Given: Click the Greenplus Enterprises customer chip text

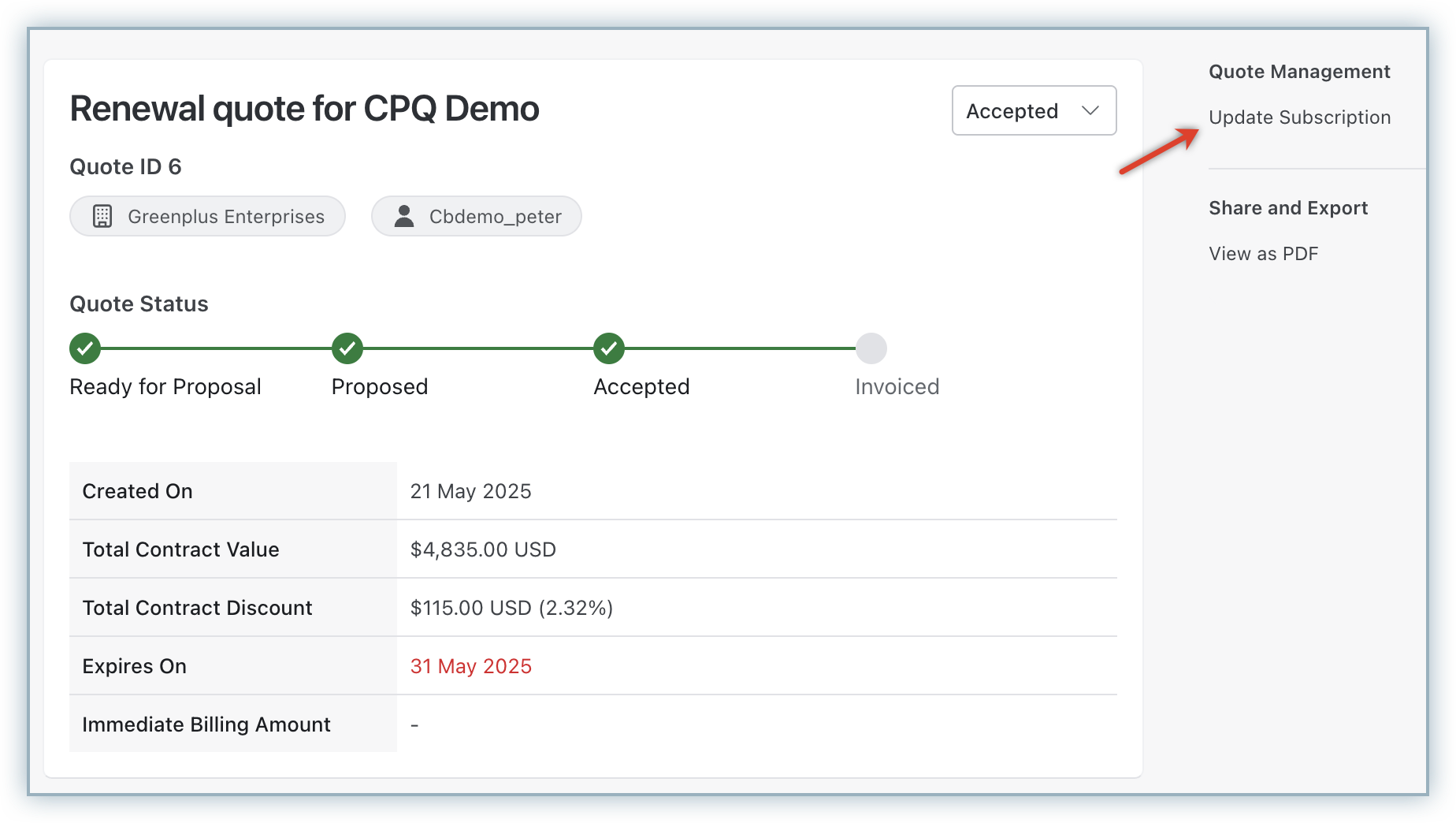Looking at the screenshot, I should [x=226, y=217].
